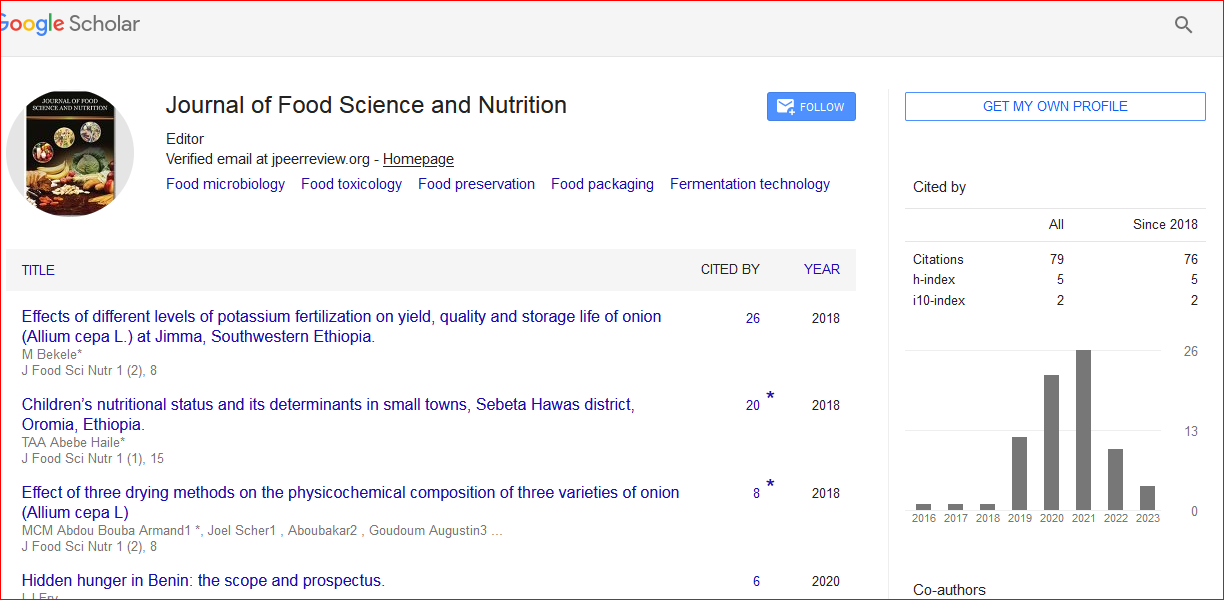Click the Fermentation technology topic link
Image resolution: width=1224 pixels, height=600 pixels.
[749, 184]
